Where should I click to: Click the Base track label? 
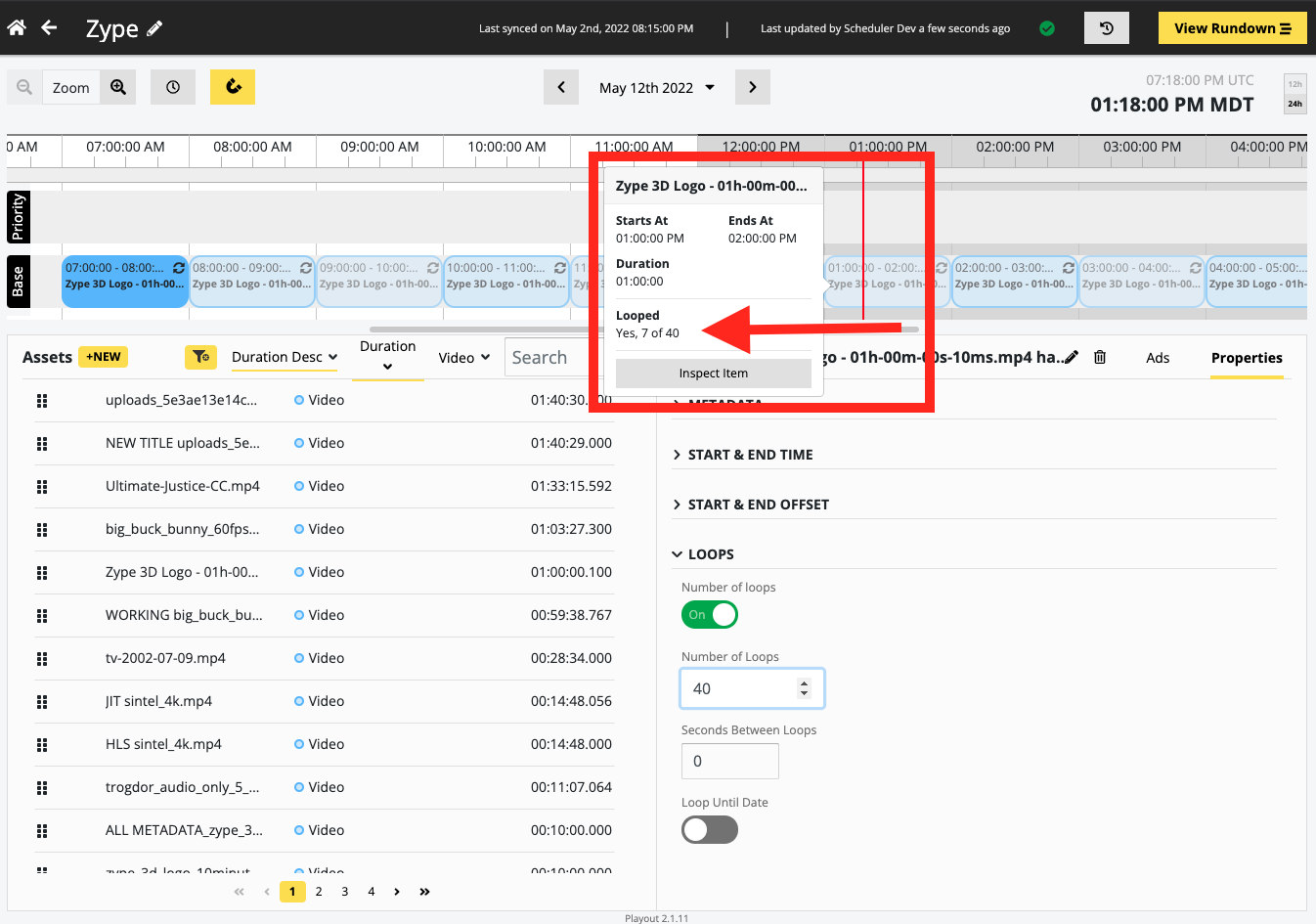(18, 282)
